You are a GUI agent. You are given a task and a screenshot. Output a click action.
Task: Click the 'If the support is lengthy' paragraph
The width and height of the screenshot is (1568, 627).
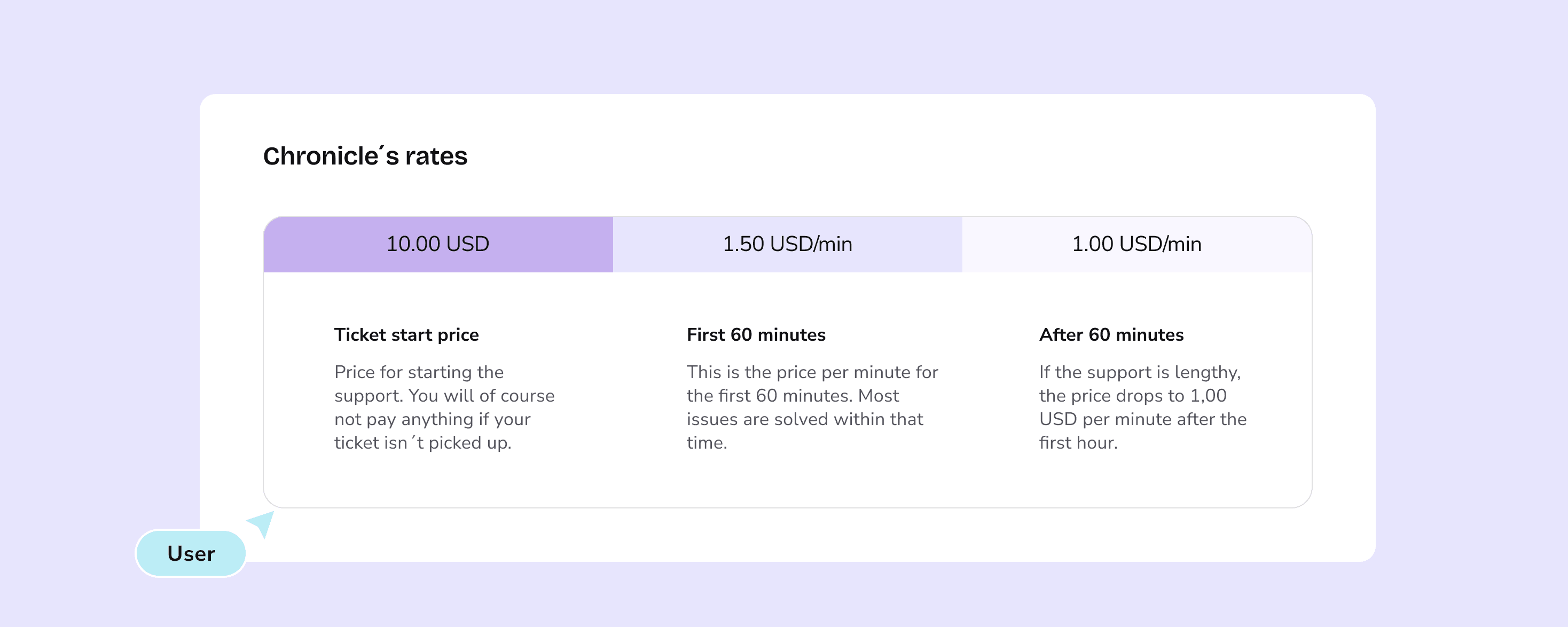pos(1143,407)
